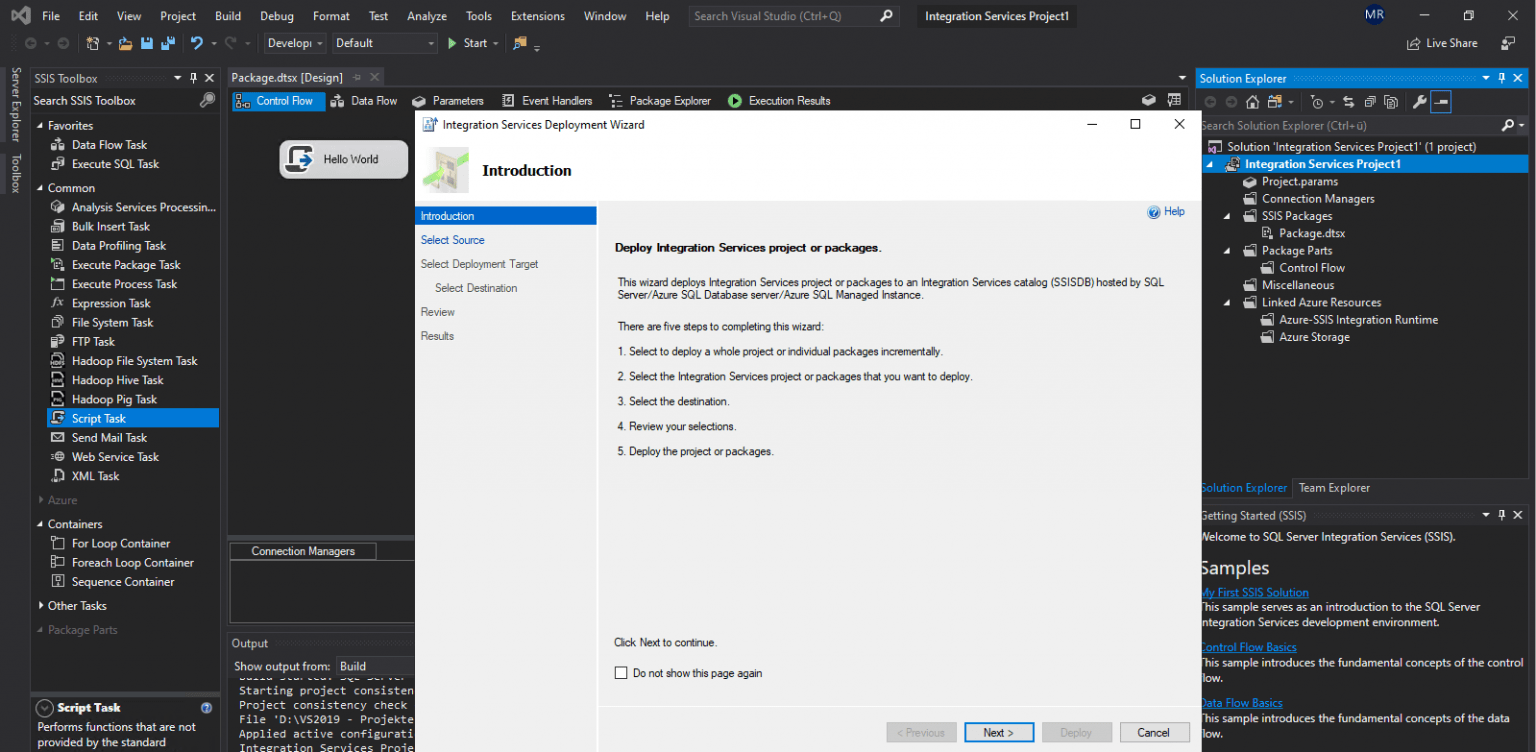The height and width of the screenshot is (752, 1536).
Task: Select the Data Flow Task under Favorites
Action: pos(110,144)
